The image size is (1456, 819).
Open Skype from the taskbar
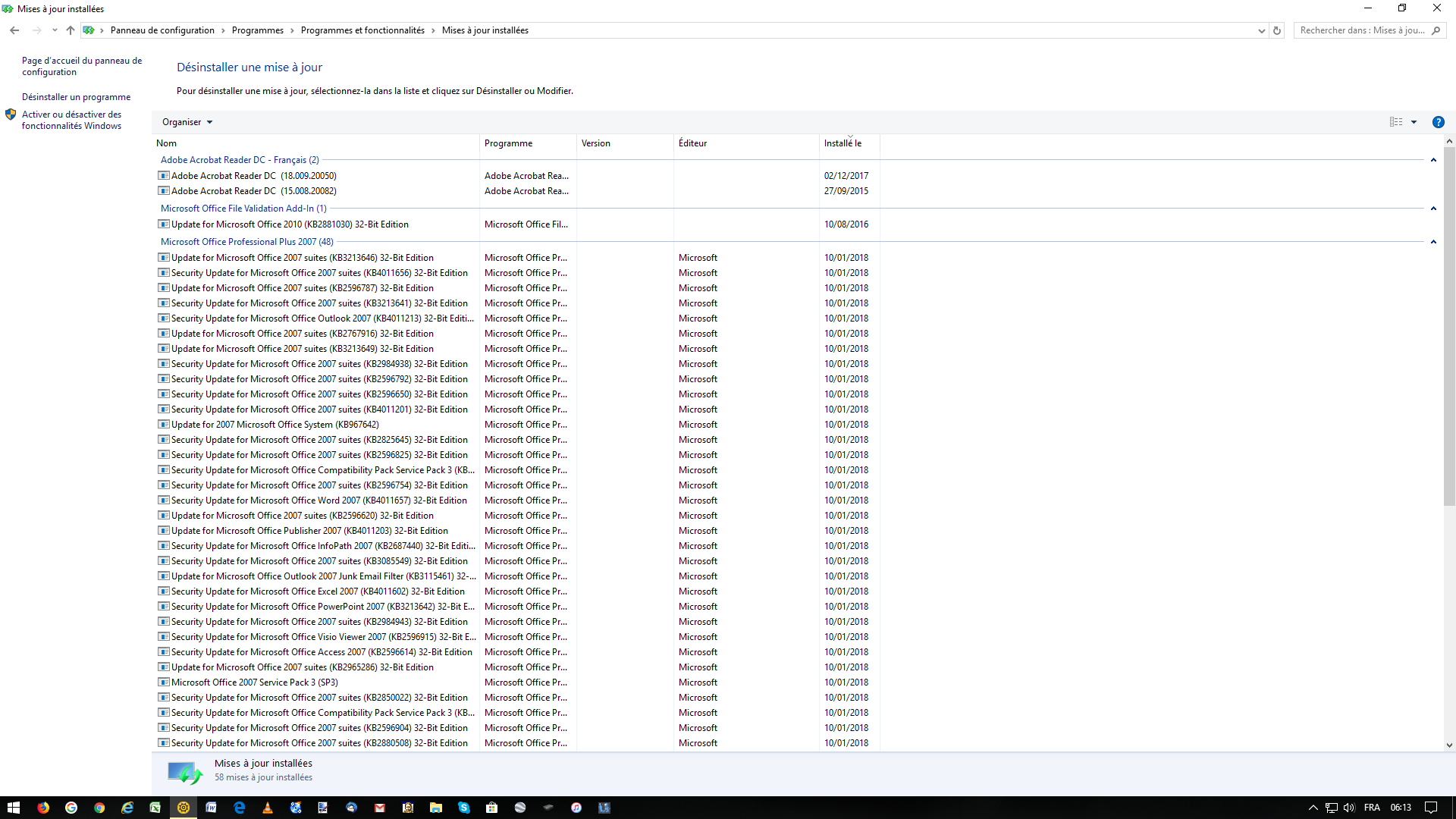pyautogui.click(x=464, y=808)
